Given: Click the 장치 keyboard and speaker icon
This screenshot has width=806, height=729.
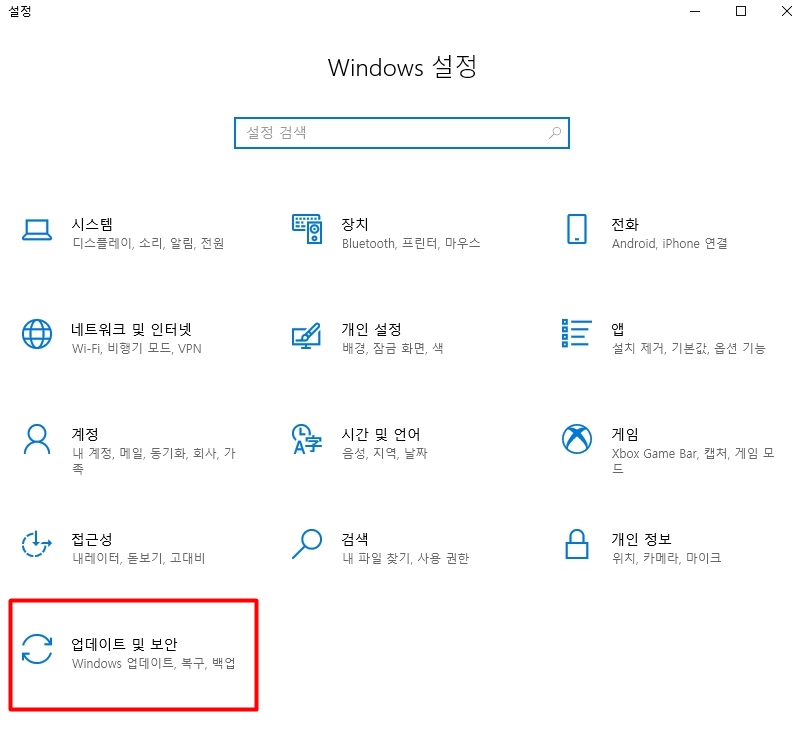Looking at the screenshot, I should (x=307, y=229).
